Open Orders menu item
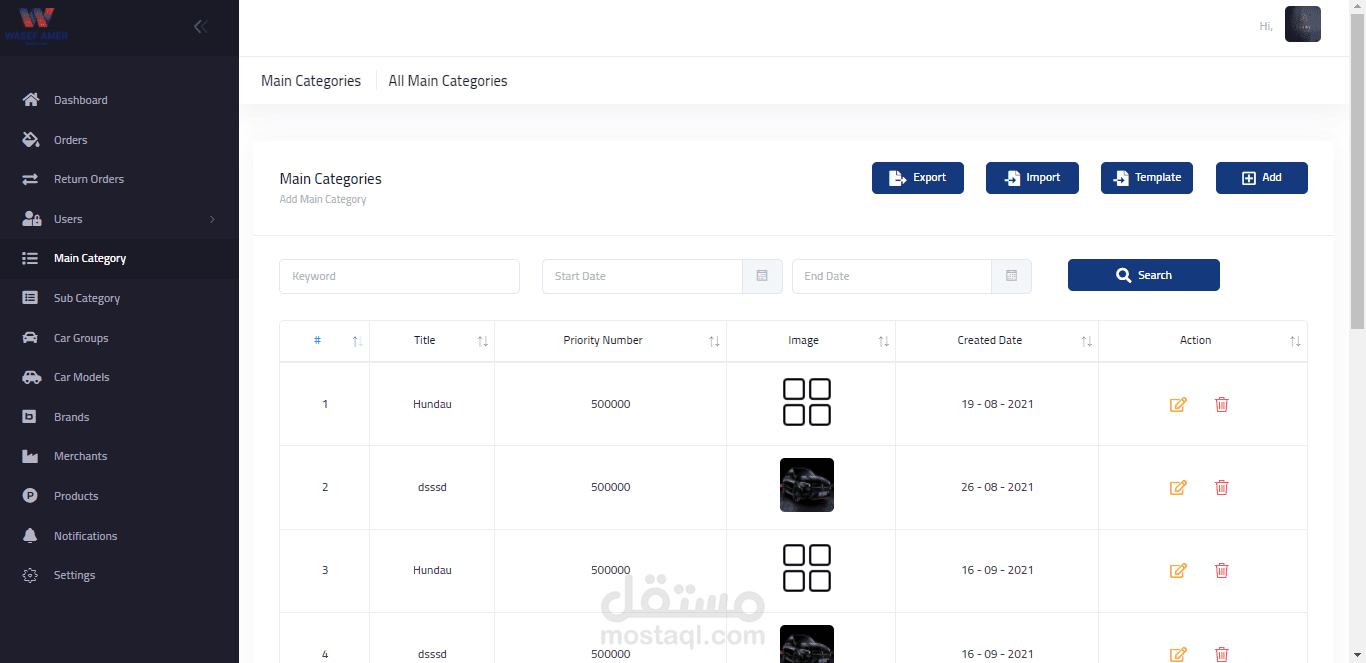Screen dimensions: 1366x663 (119, 140)
